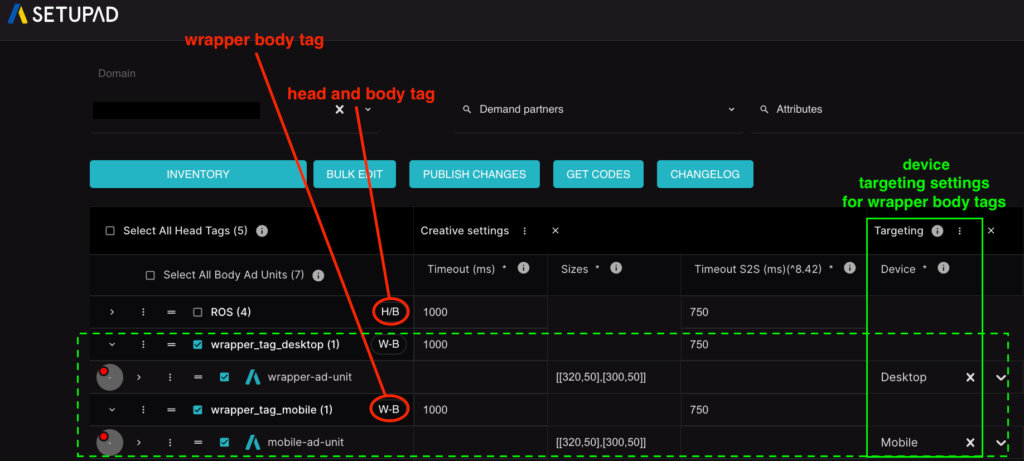Click reorder handle of wrapper_tag_mobile row
The height and width of the screenshot is (461, 1024).
(171, 410)
